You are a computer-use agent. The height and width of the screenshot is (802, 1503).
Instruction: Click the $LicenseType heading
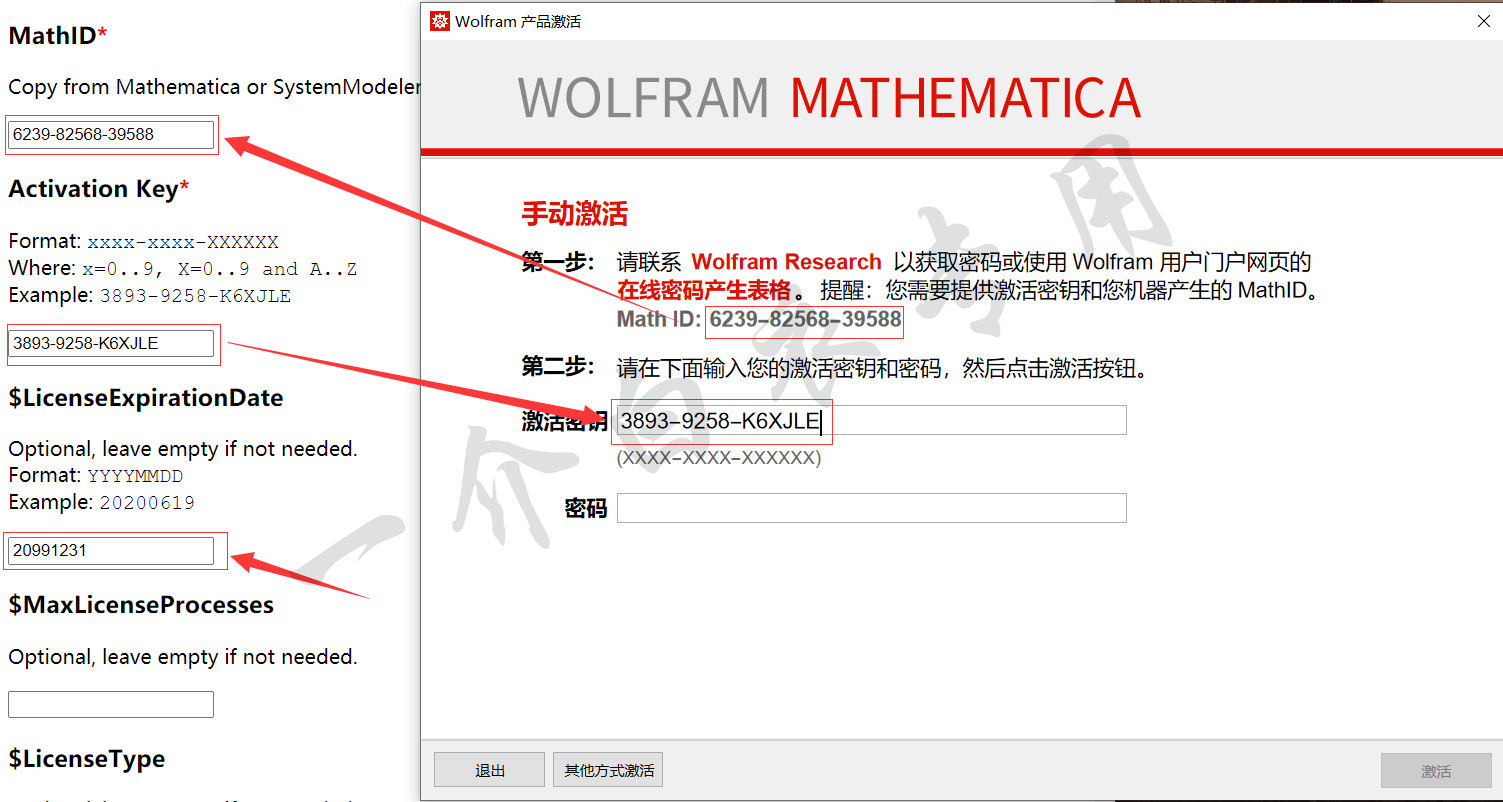(87, 759)
